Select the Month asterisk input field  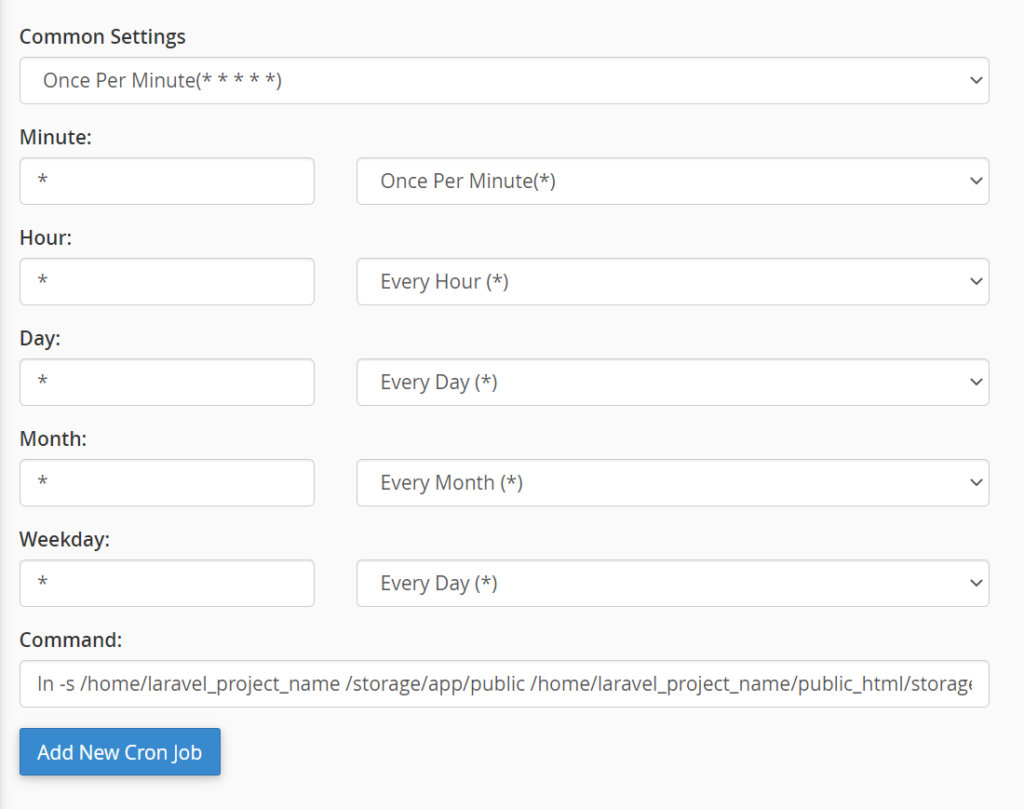[x=166, y=482]
